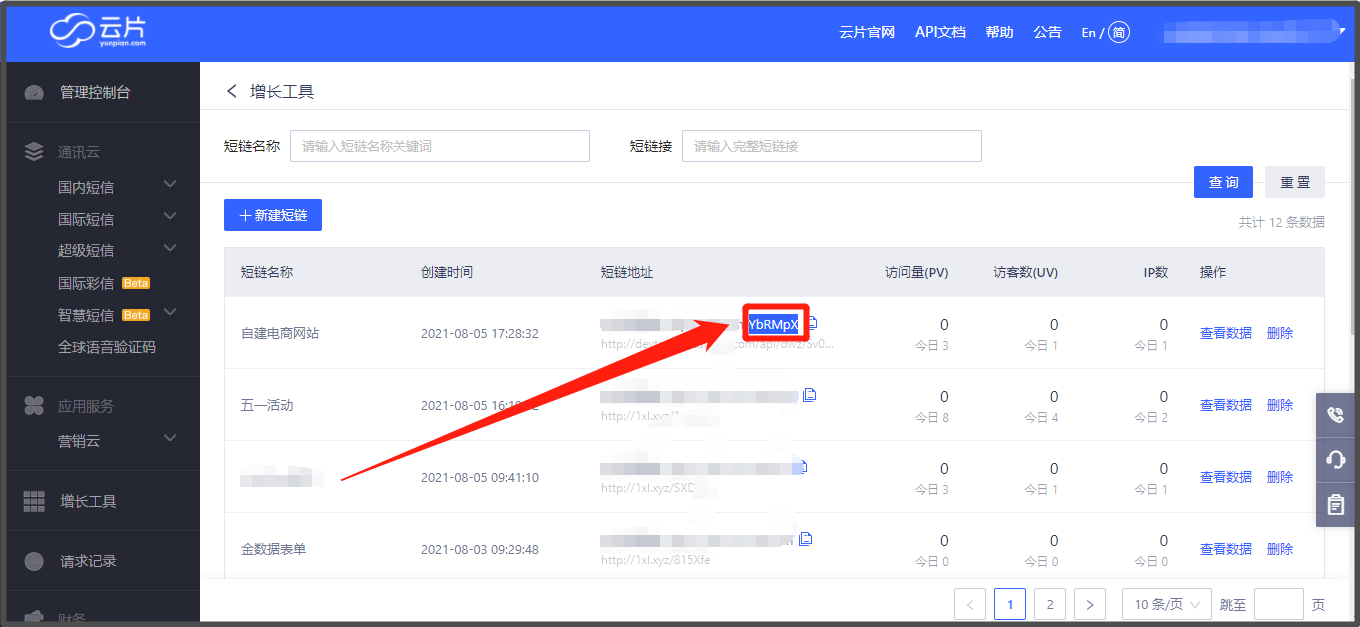Viewport: 1360px width, 627px height.
Task: Go to next page with right arrow
Action: [x=1089, y=604]
